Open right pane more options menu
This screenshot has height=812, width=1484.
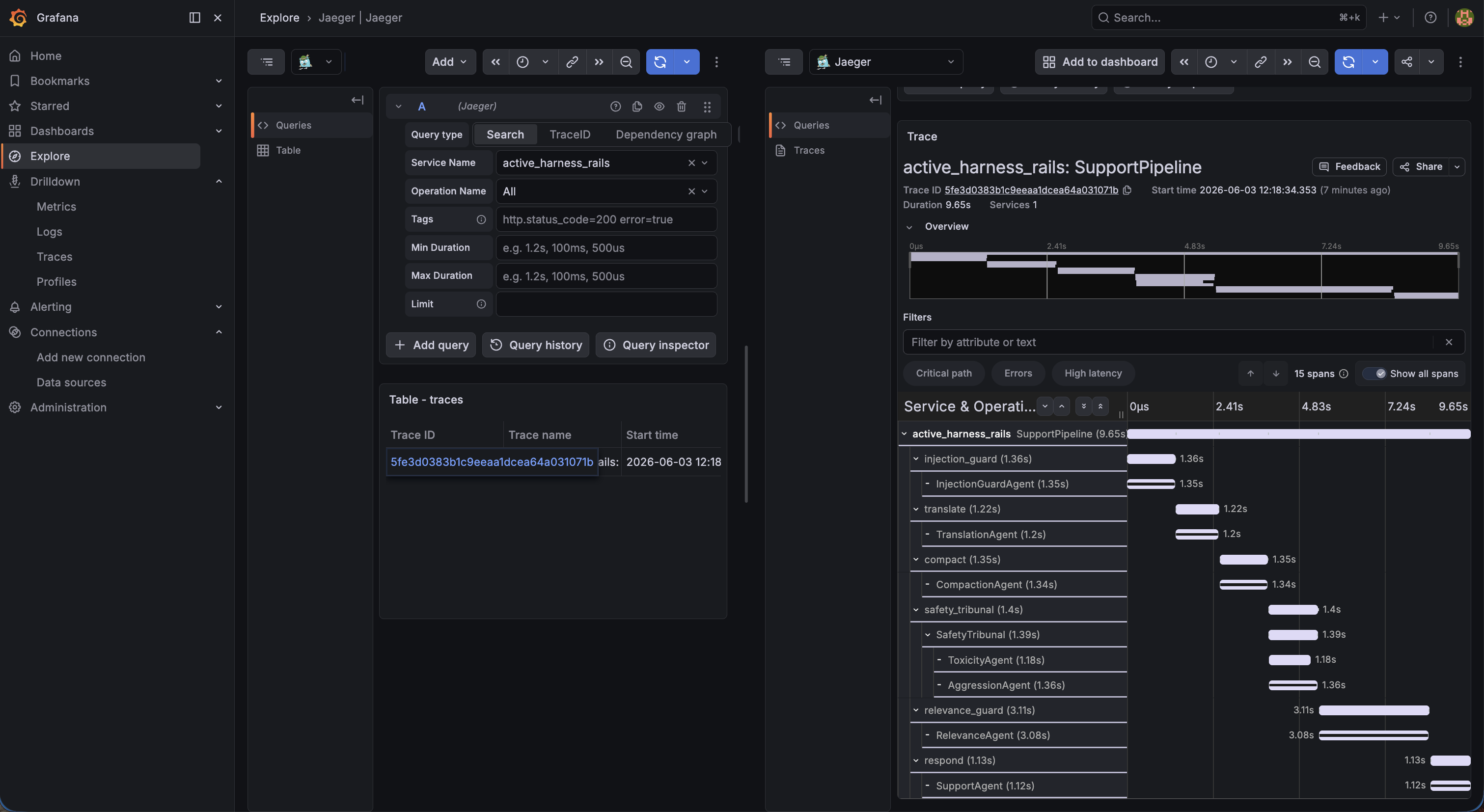tap(1460, 62)
